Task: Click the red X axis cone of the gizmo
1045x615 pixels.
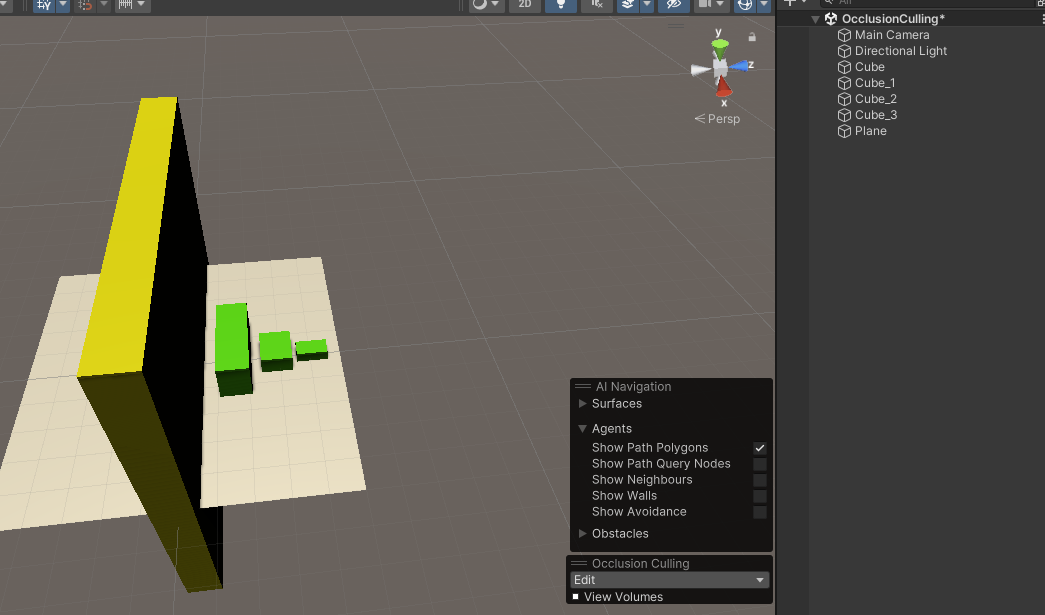Action: 724,86
